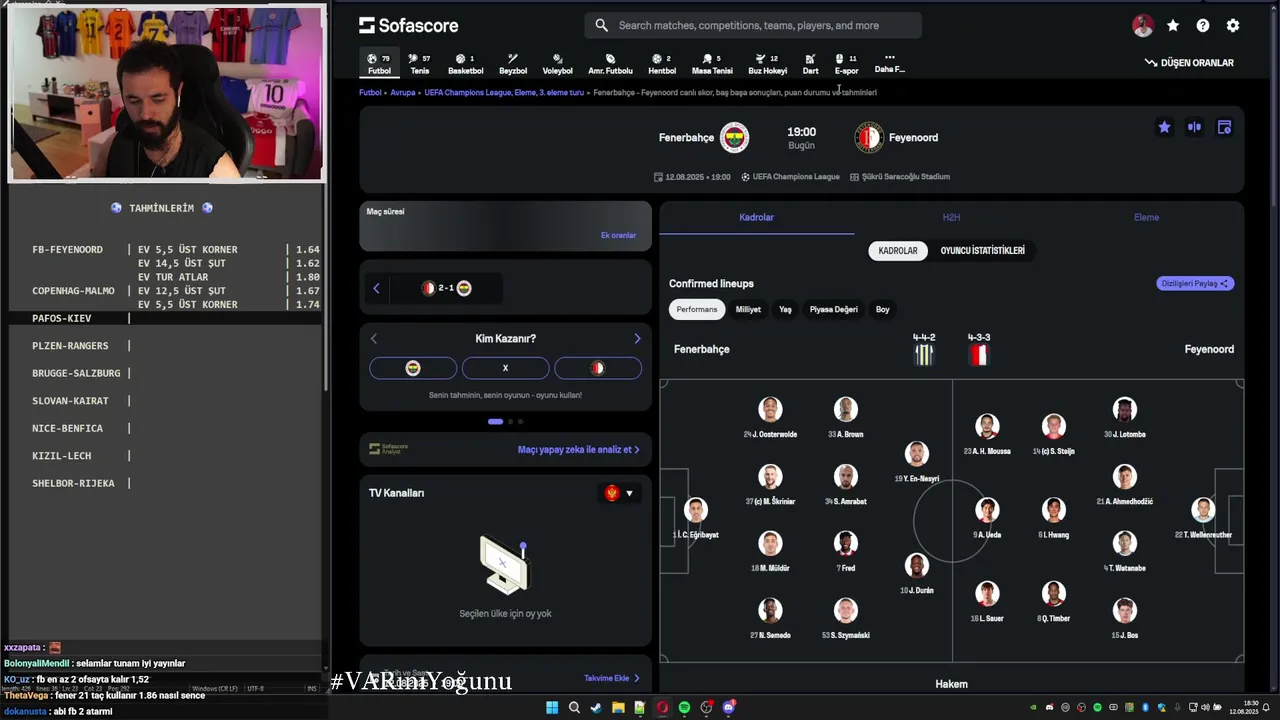The height and width of the screenshot is (720, 1280).
Task: Focus the Sofascore search field
Action: point(753,25)
